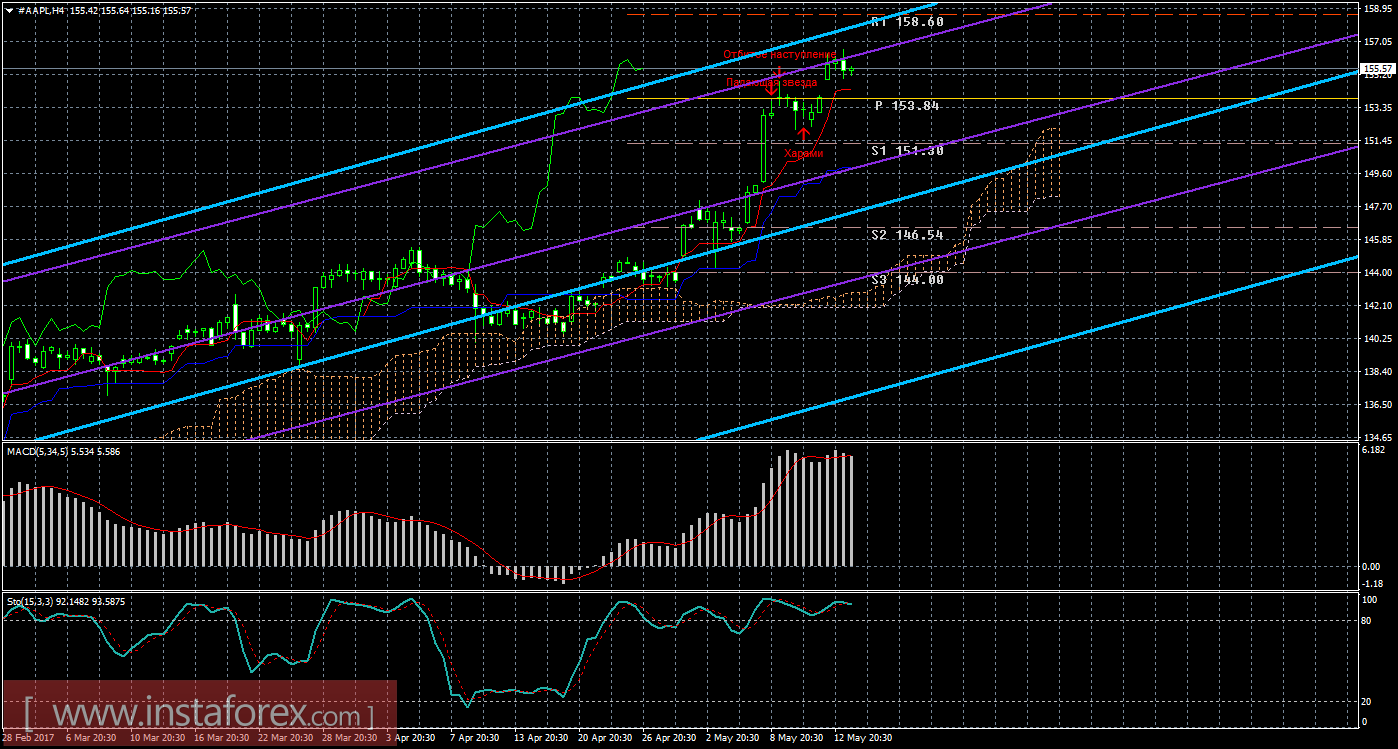
Task: Click the red down arrow at Падающая звезда
Action: coord(773,87)
